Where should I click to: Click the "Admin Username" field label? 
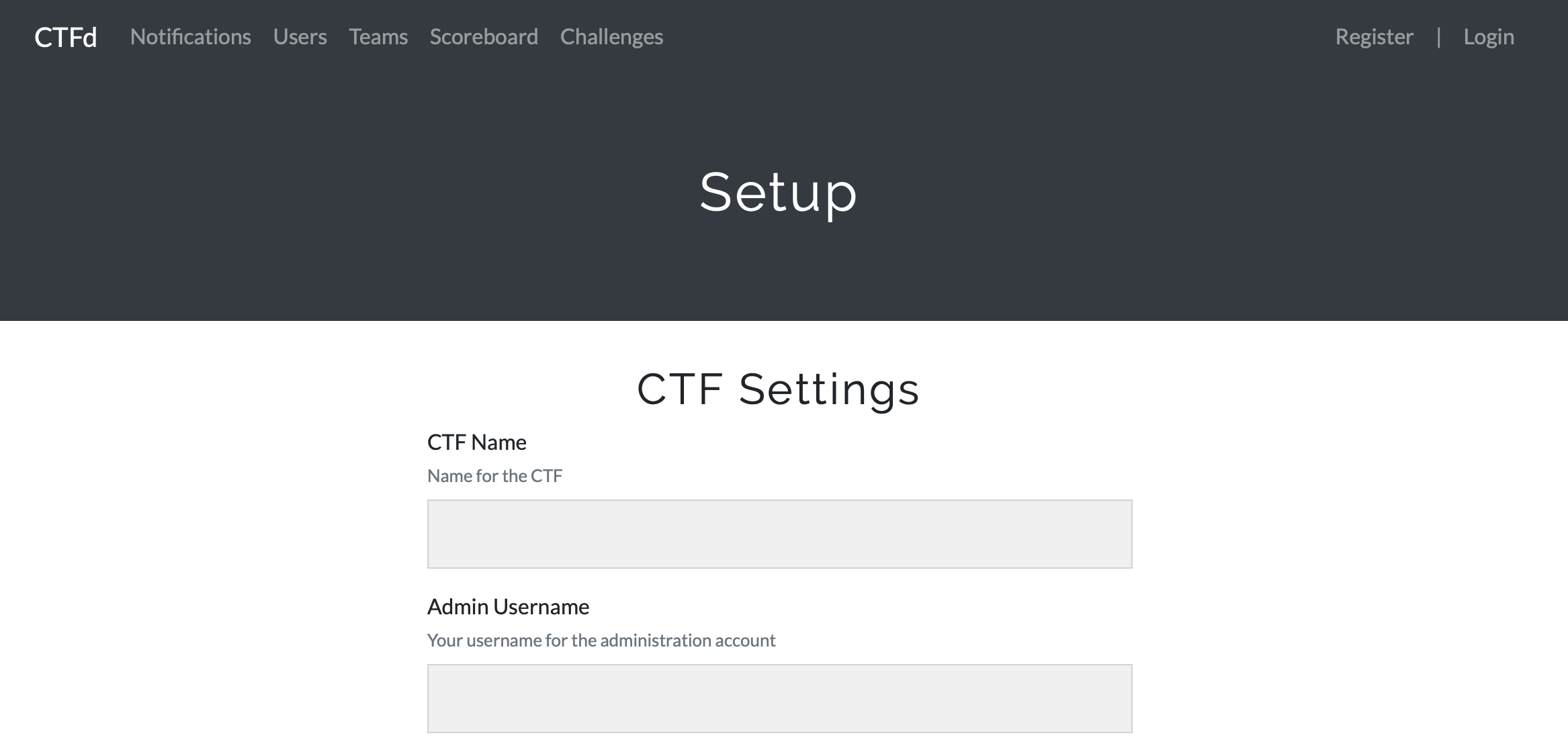pyautogui.click(x=508, y=607)
